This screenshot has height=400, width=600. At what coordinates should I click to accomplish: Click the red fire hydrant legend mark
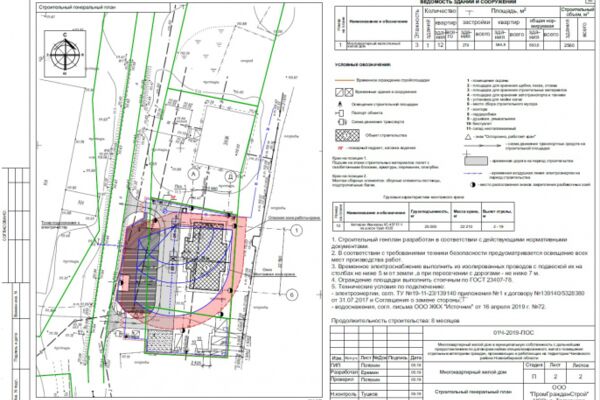340,148
